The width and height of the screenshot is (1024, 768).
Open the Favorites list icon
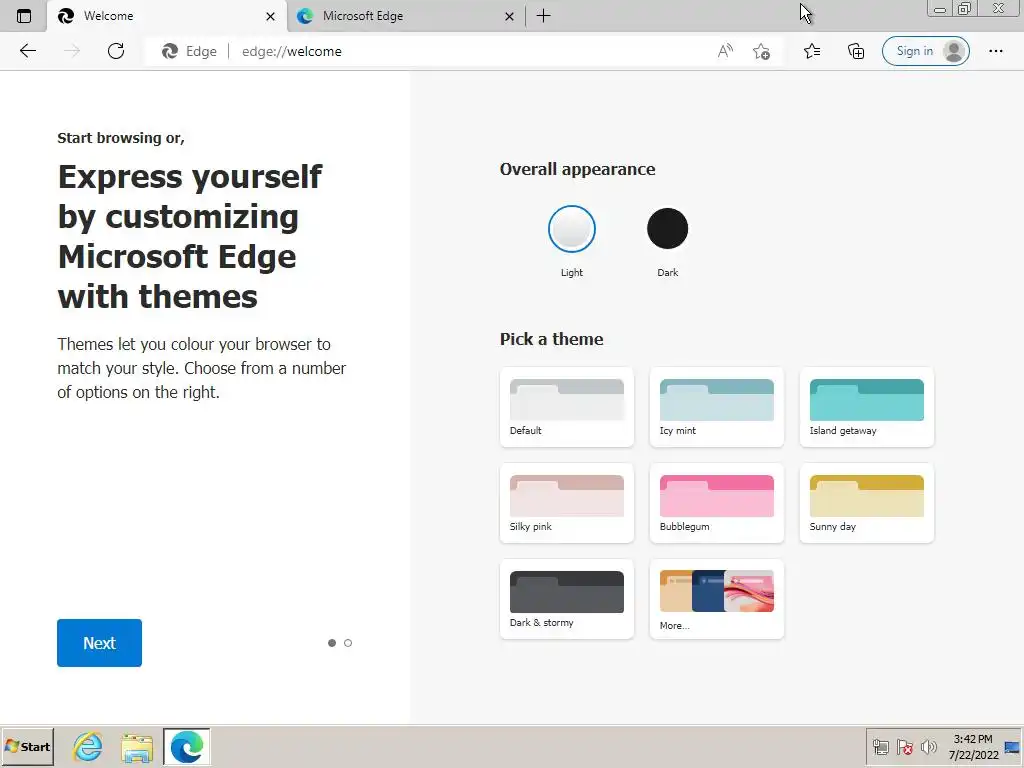(812, 51)
